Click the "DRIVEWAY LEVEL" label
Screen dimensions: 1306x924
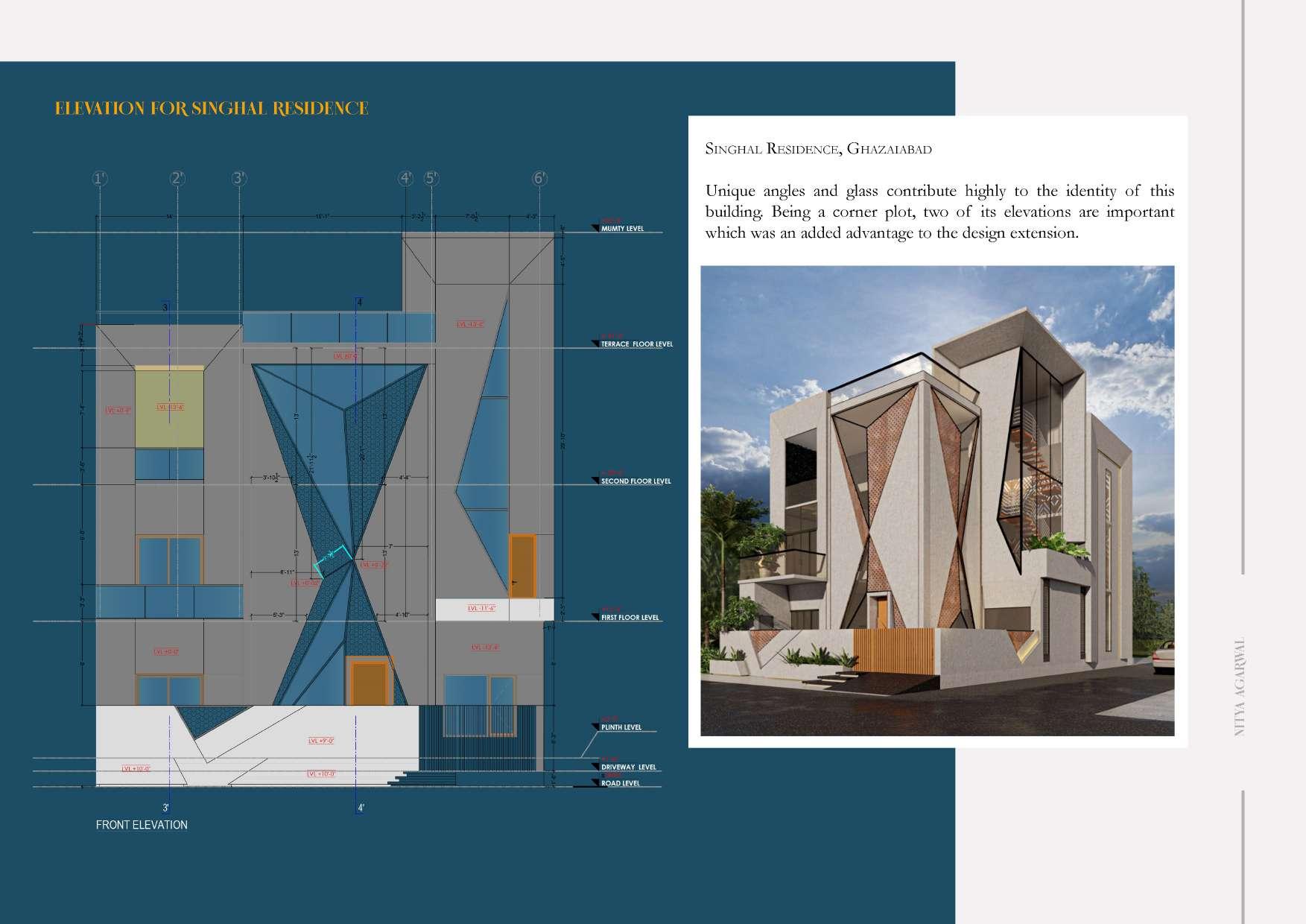(629, 768)
